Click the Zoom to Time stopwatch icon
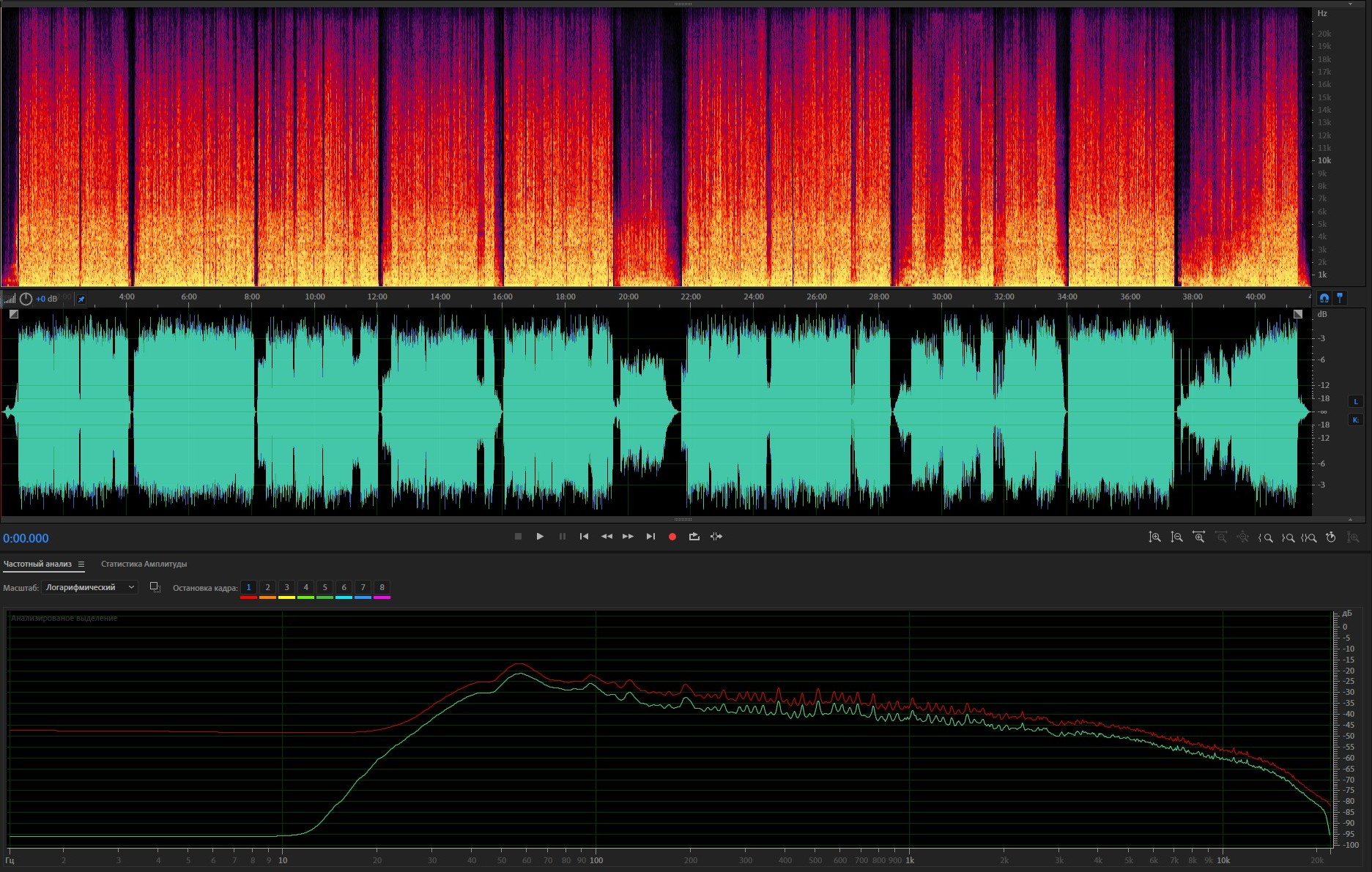 point(1331,537)
